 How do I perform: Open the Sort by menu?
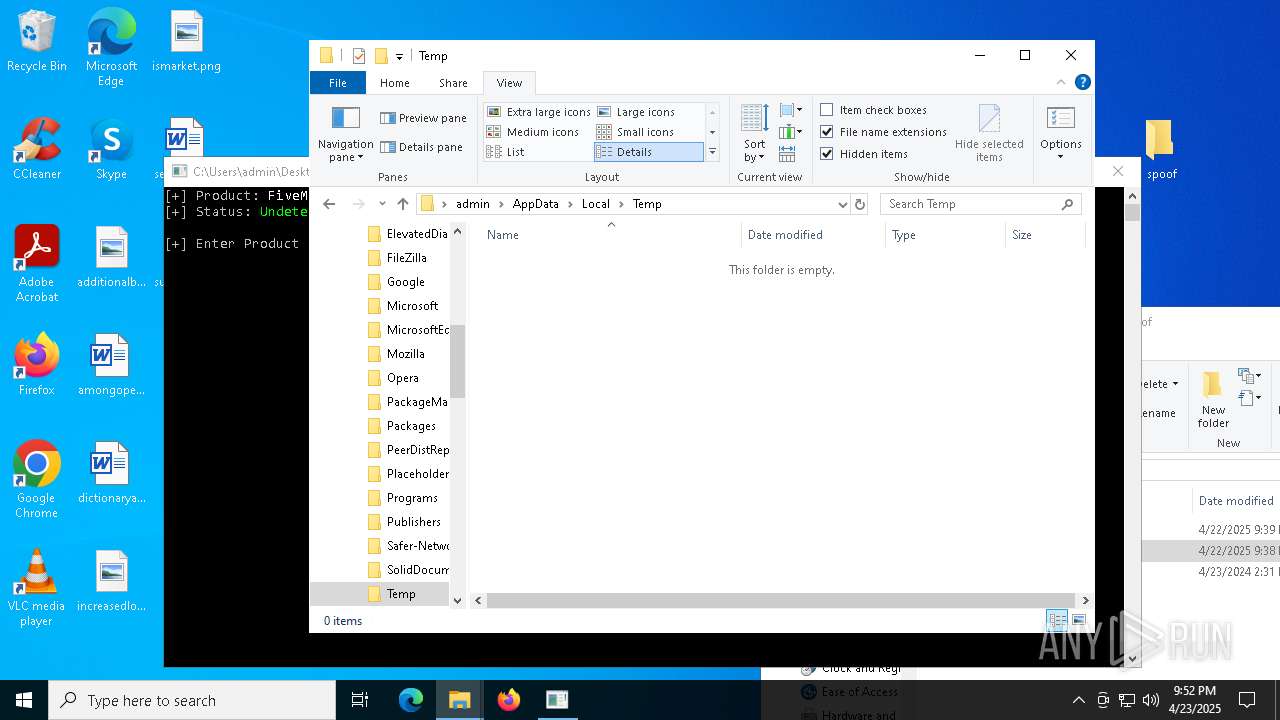(x=754, y=133)
